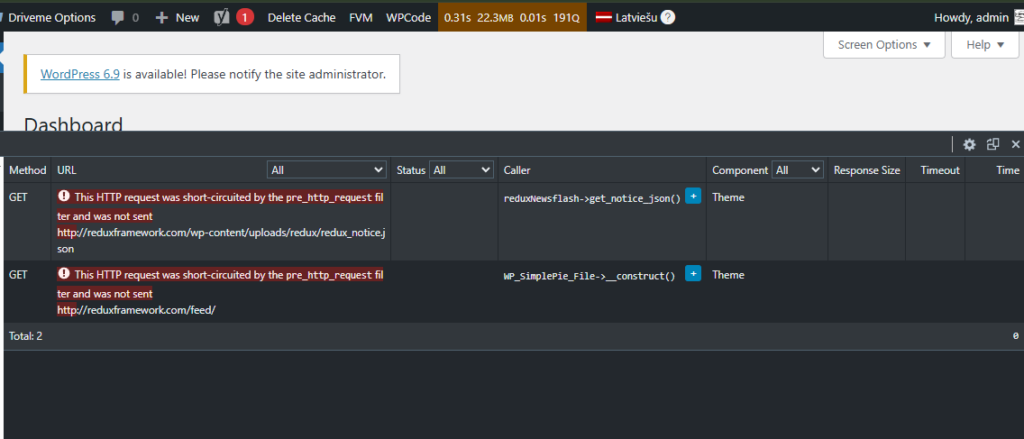Click the WordPress 6.9 update link
This screenshot has height=439, width=1024.
[x=80, y=74]
